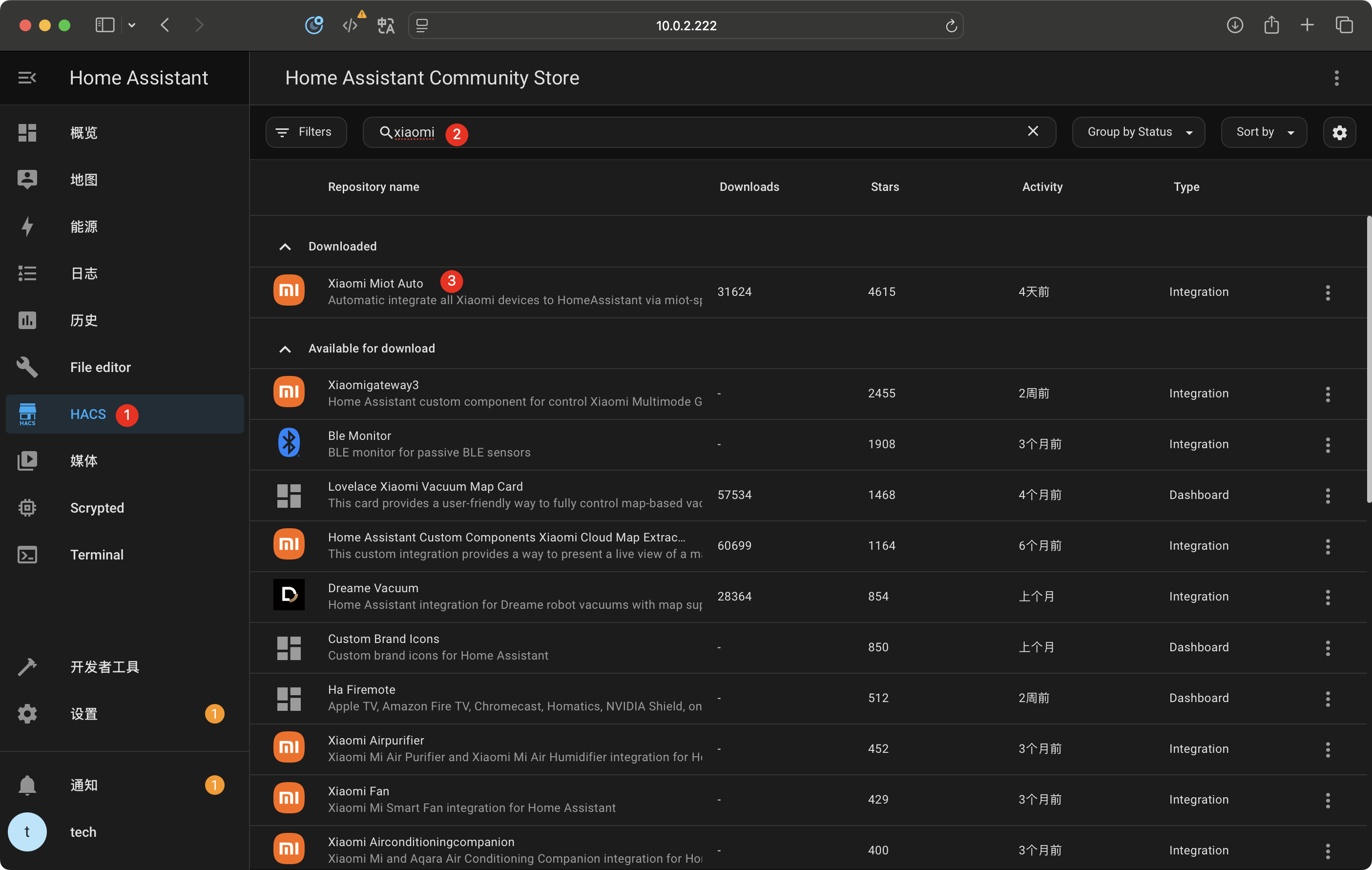Open the 概览 overview dashboard

coord(124,133)
